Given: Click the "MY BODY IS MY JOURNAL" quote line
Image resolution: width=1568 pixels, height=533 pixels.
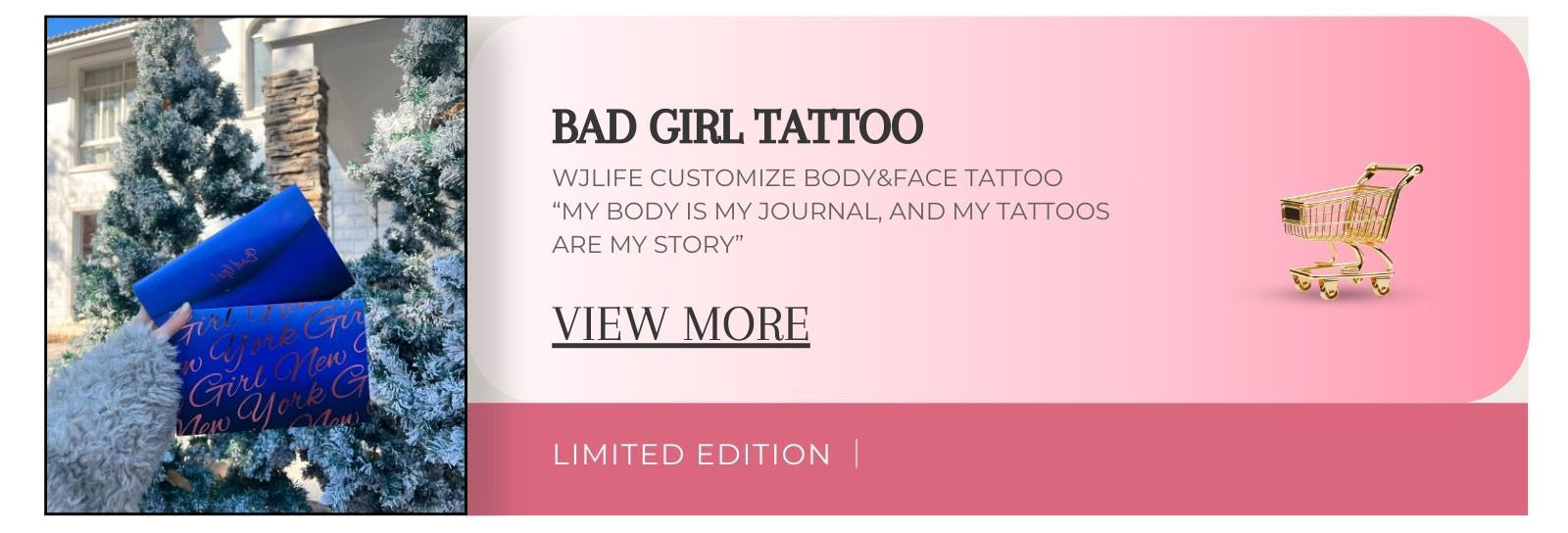Looking at the screenshot, I should tap(831, 211).
